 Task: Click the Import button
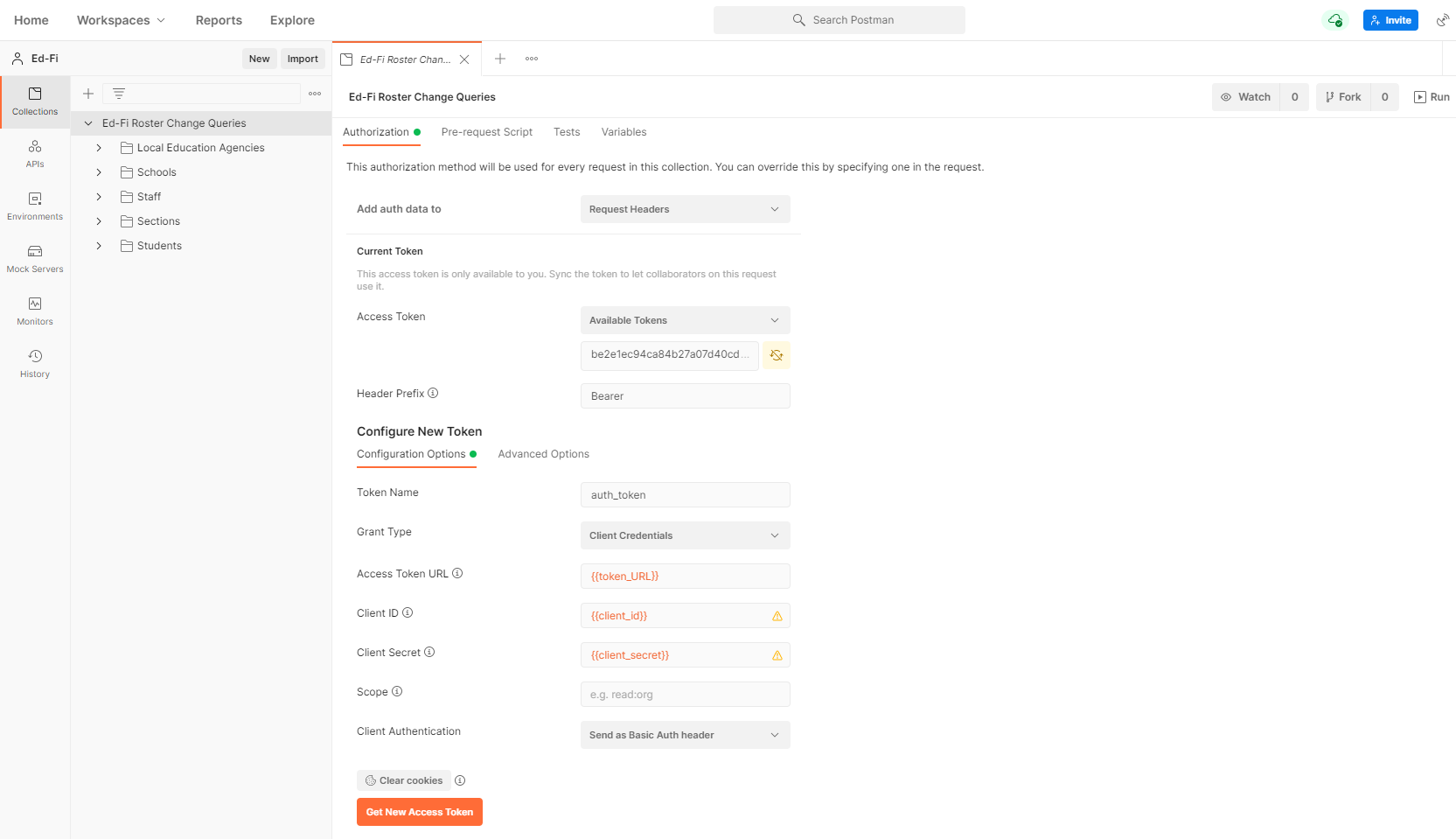click(x=303, y=59)
